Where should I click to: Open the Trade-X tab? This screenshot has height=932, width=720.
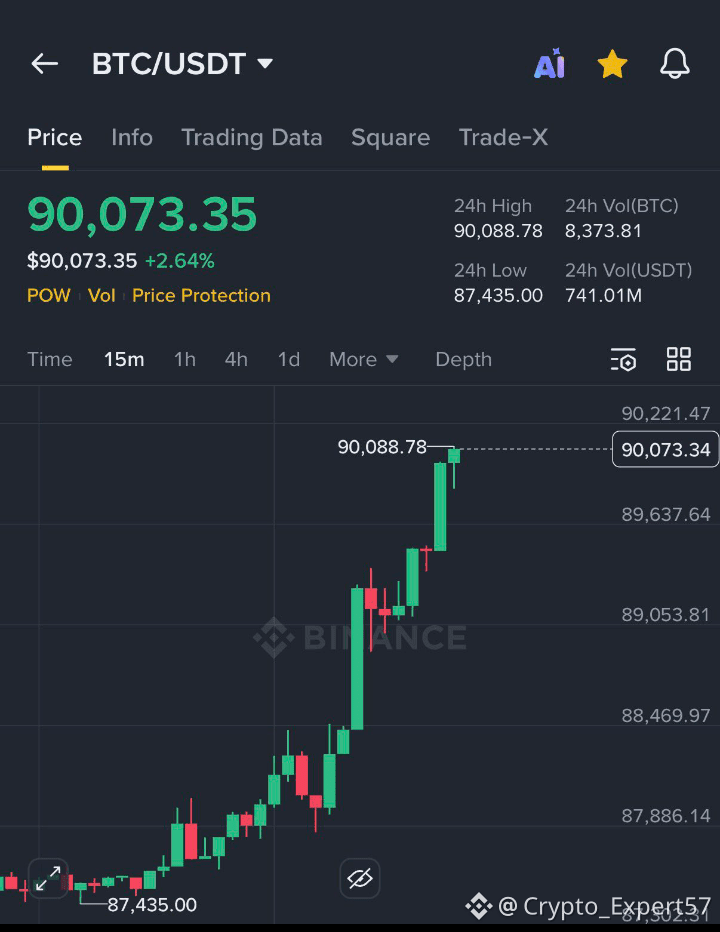504,137
